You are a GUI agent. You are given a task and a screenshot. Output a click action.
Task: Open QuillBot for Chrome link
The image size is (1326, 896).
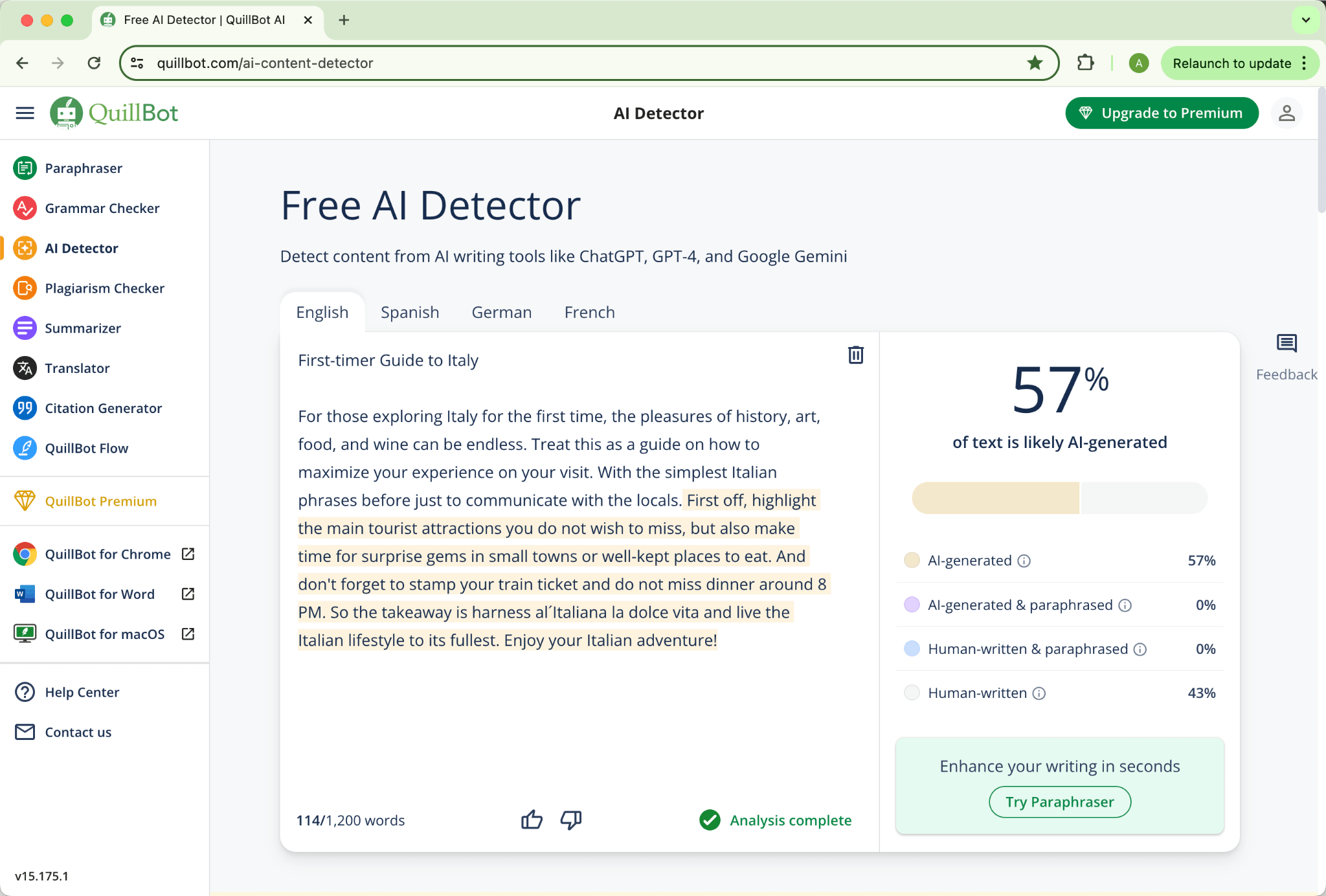[x=104, y=554]
